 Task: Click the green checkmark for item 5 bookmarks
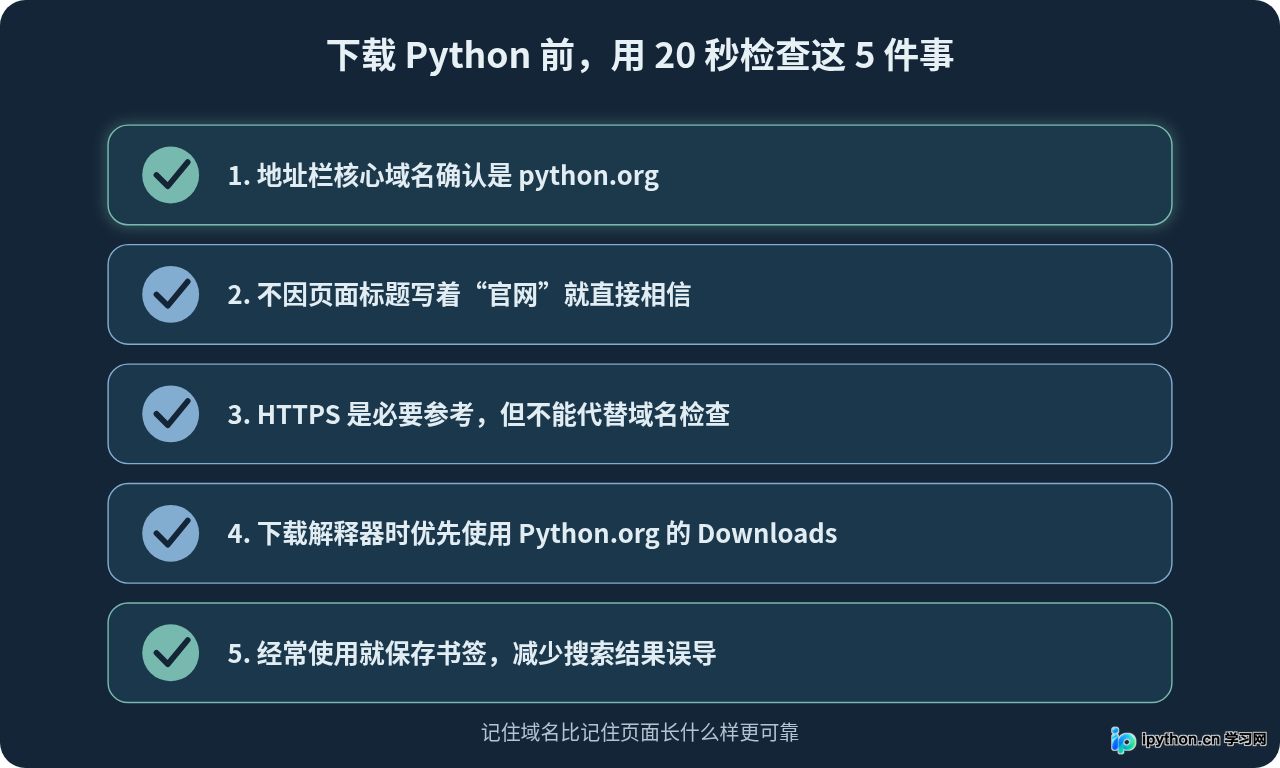(170, 653)
